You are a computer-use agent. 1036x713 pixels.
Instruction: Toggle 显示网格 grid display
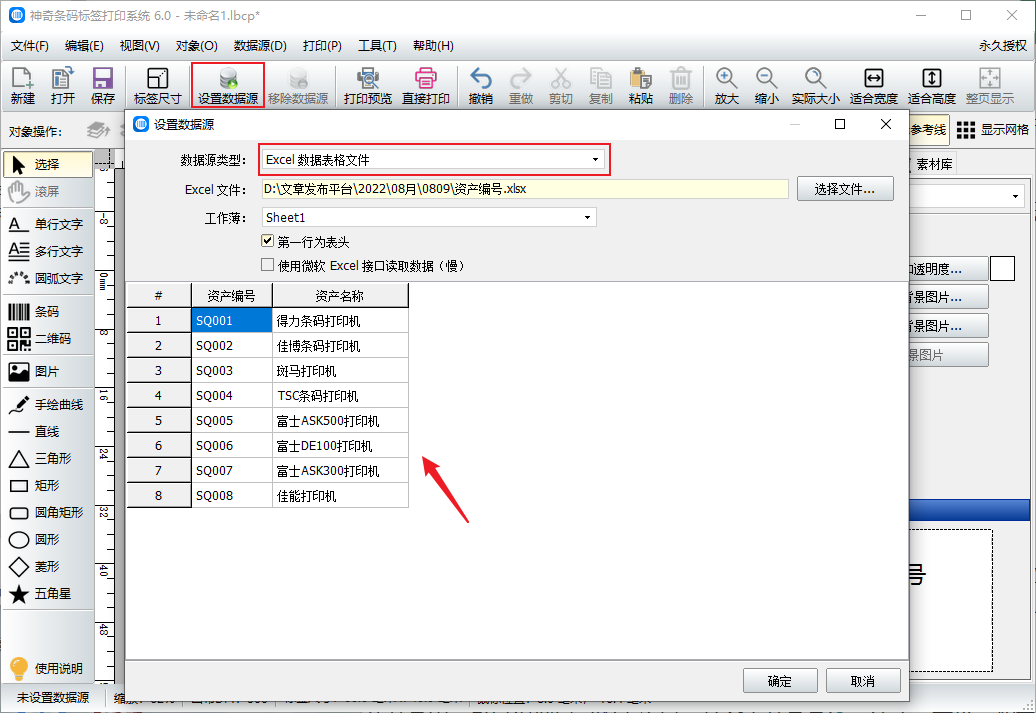coord(992,130)
